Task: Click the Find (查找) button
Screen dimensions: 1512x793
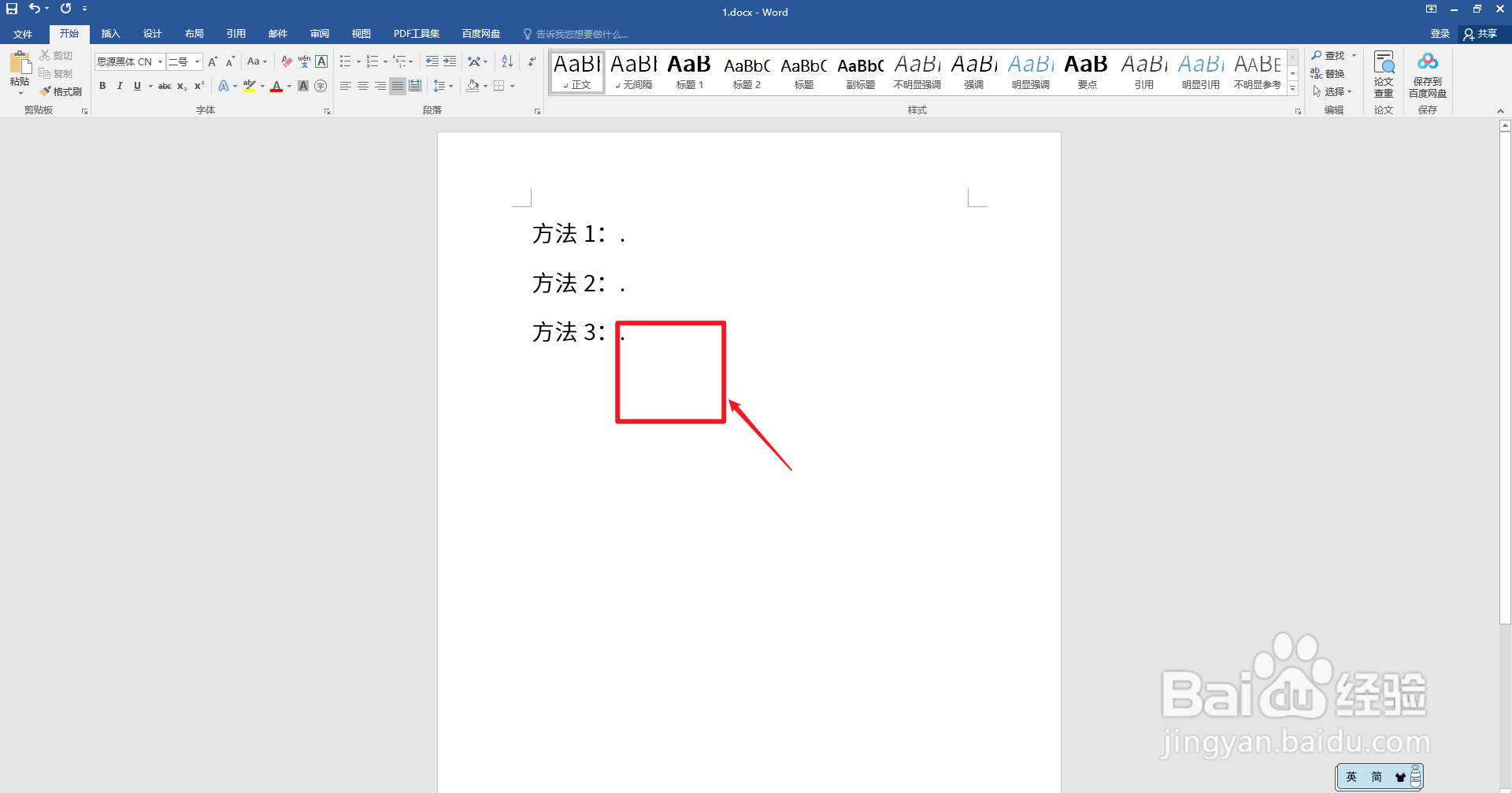Action: coord(1329,56)
